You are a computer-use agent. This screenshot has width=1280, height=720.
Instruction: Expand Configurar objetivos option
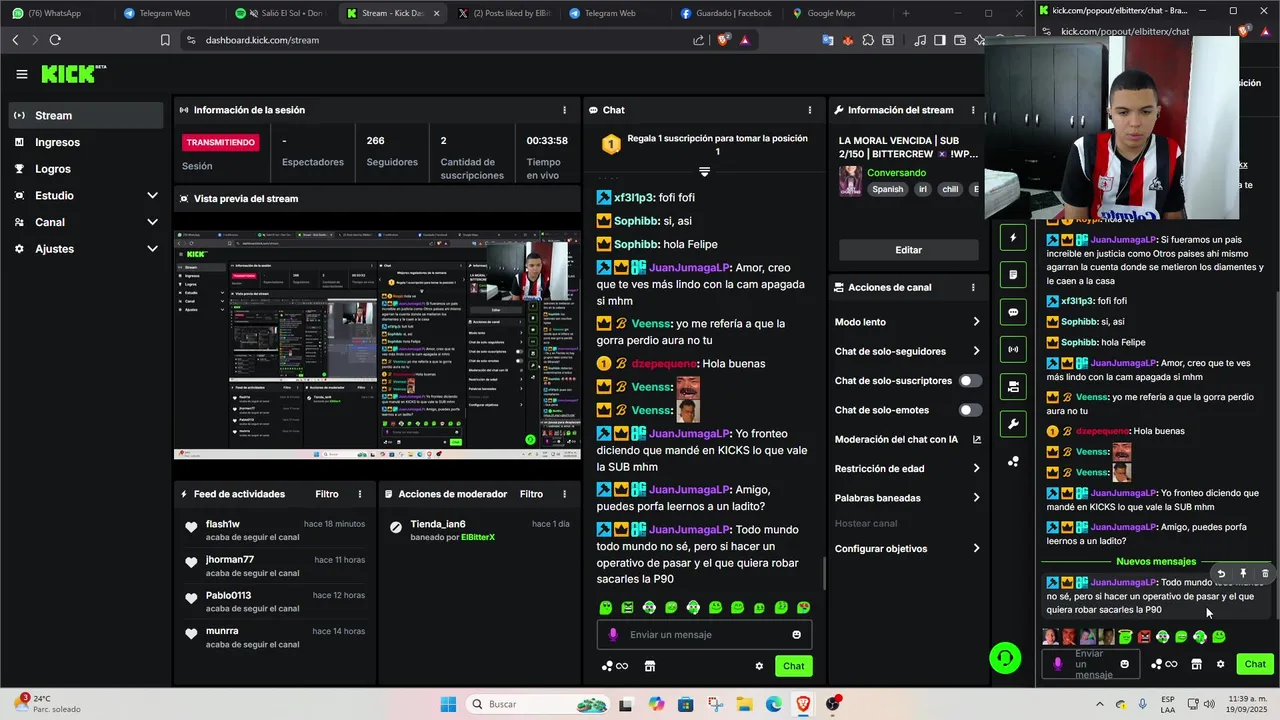[908, 548]
